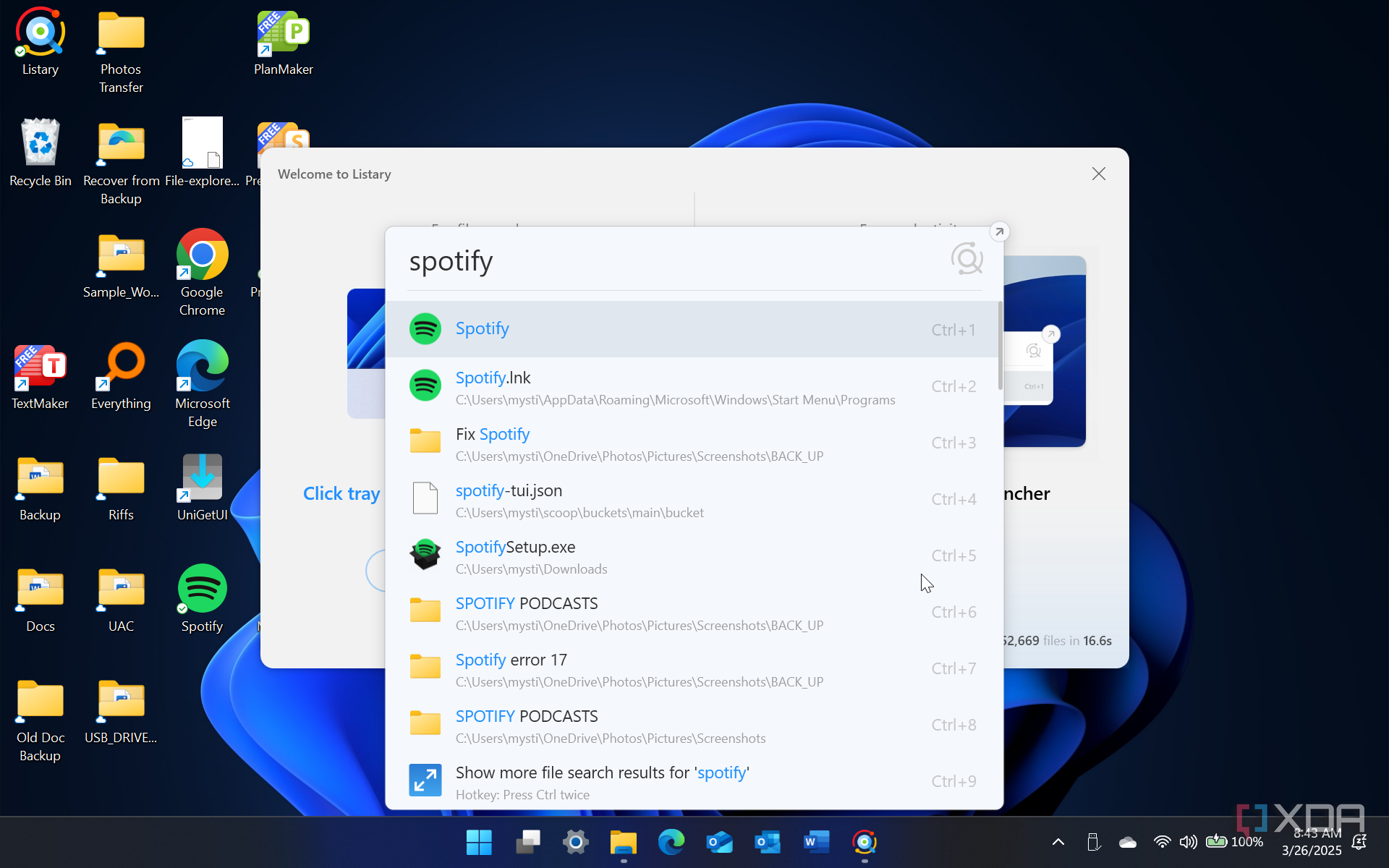Launch SpotifySetup.exe from results
This screenshot has height=868, width=1389.
[692, 556]
